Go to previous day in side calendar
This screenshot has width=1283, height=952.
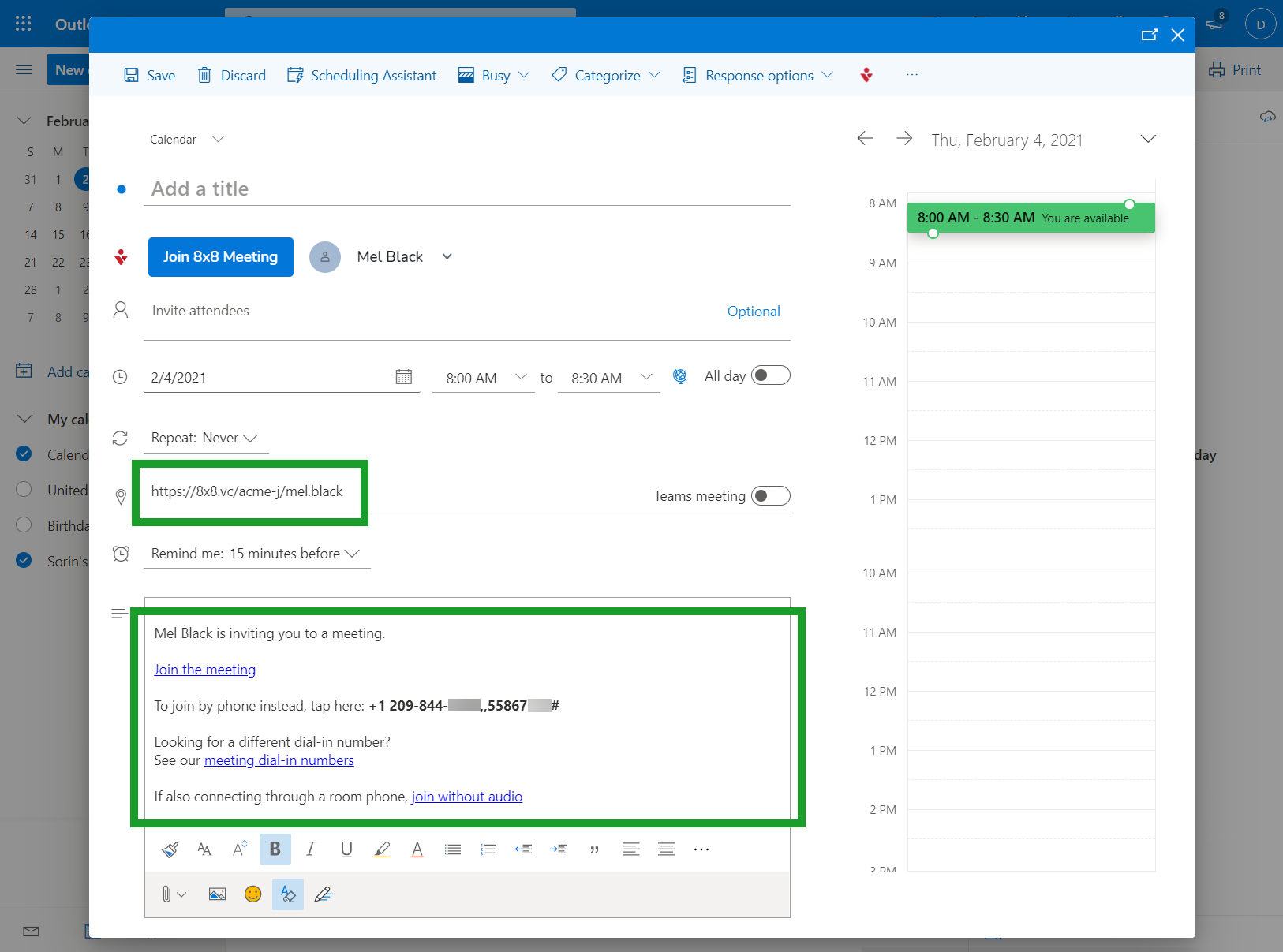click(866, 139)
